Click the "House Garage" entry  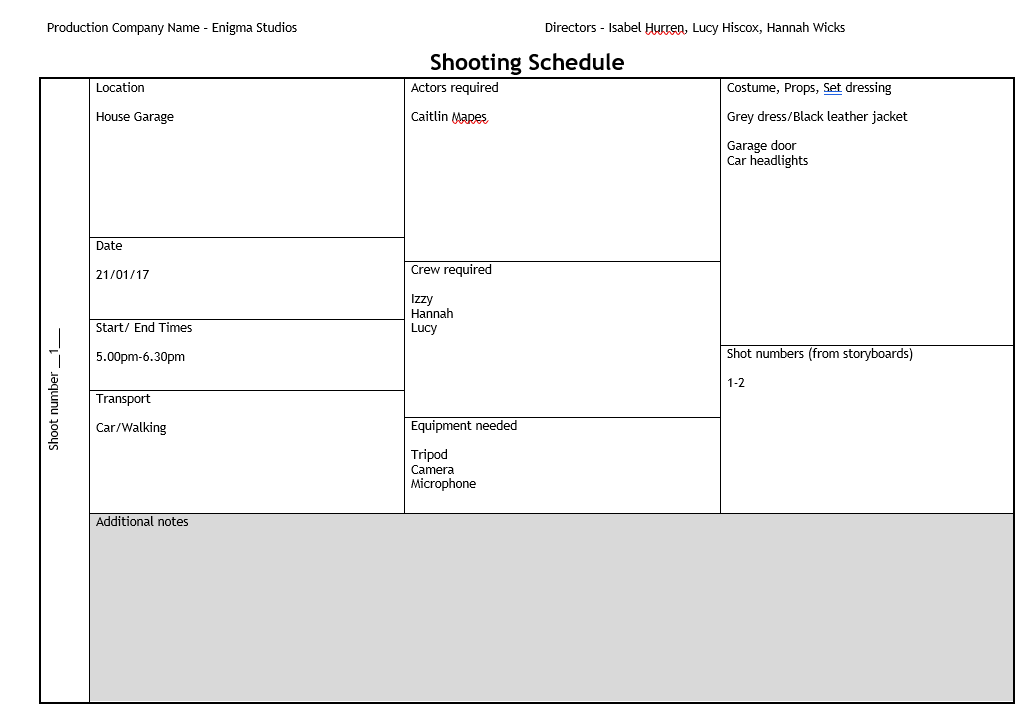point(135,117)
